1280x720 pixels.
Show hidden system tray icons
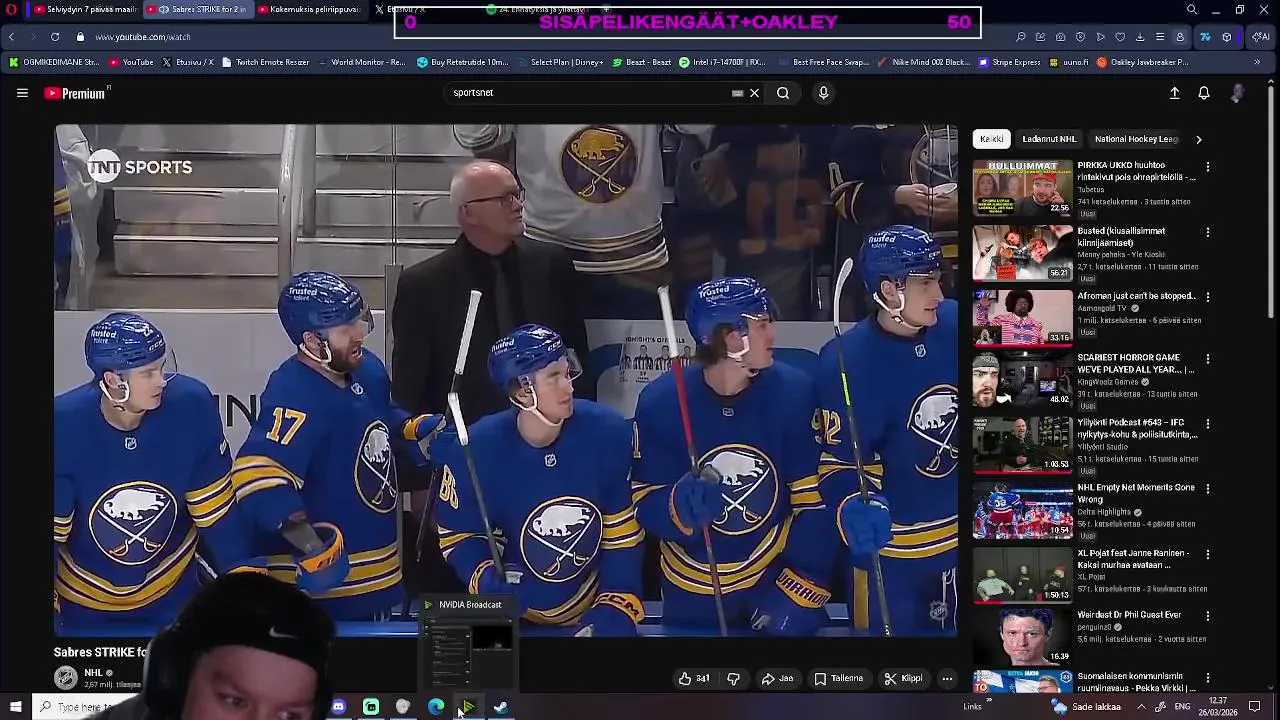coord(1141,707)
